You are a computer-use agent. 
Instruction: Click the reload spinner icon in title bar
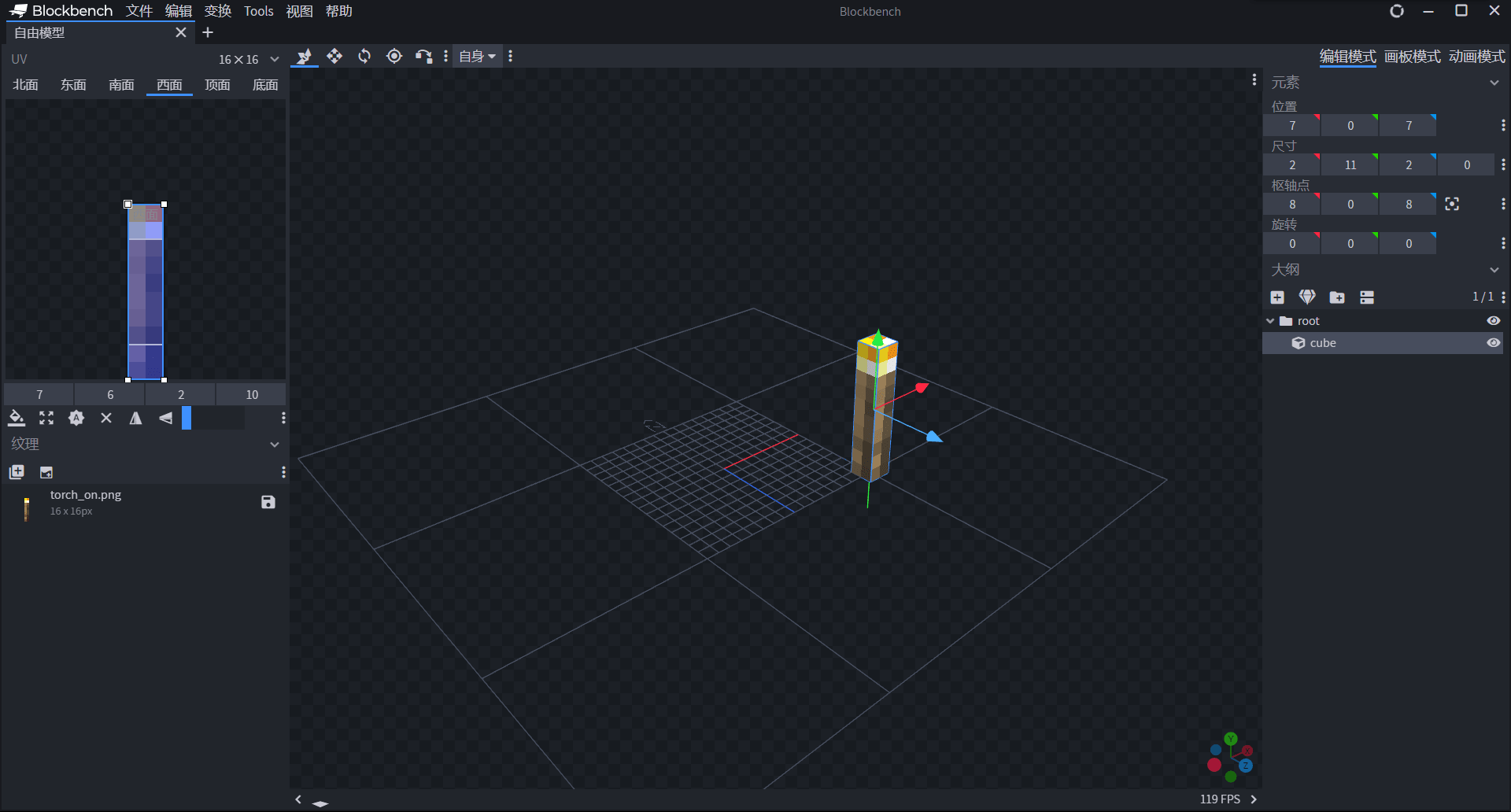[x=1397, y=11]
